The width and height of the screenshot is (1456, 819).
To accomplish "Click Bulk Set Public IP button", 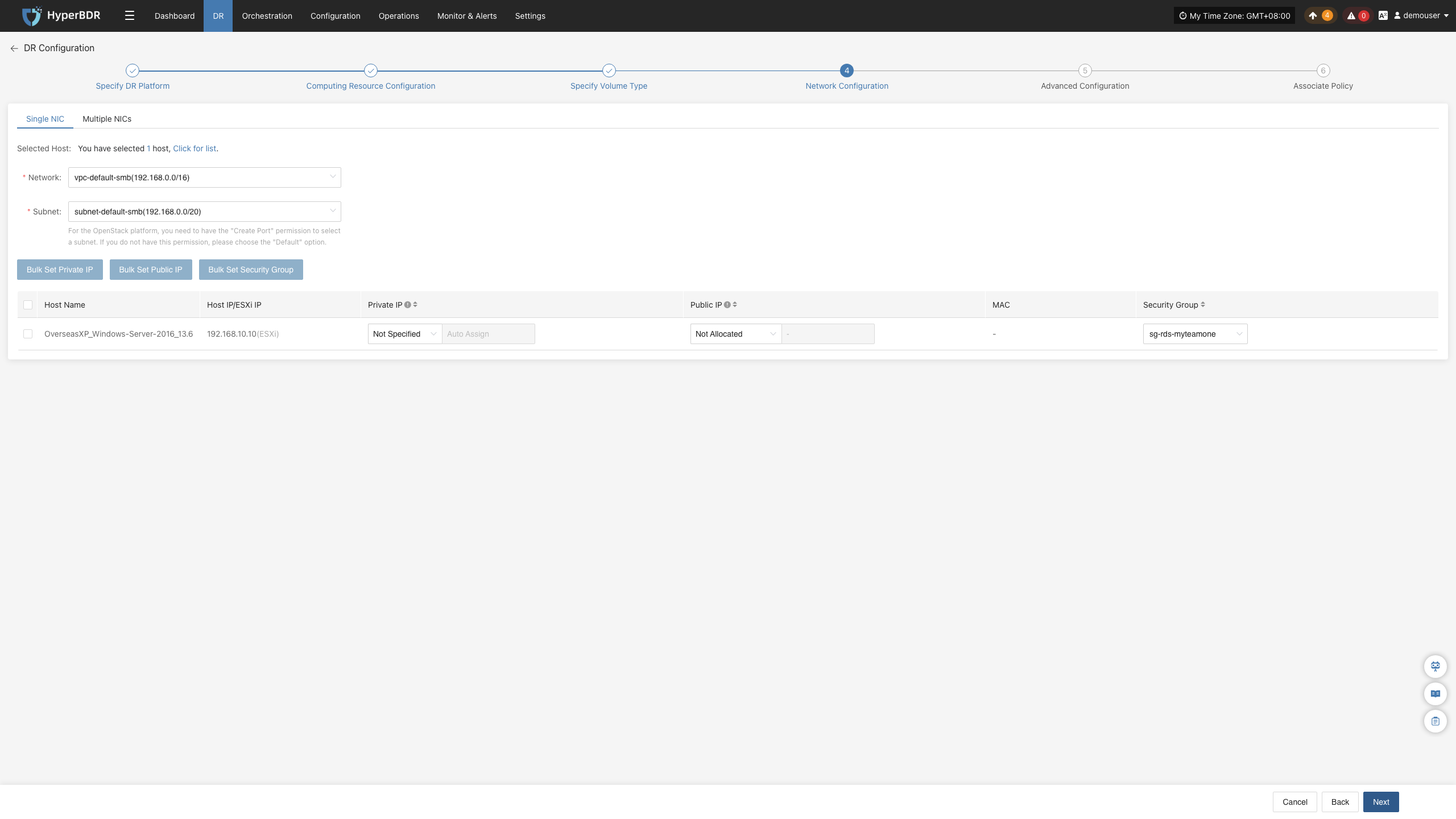I will coord(151,270).
